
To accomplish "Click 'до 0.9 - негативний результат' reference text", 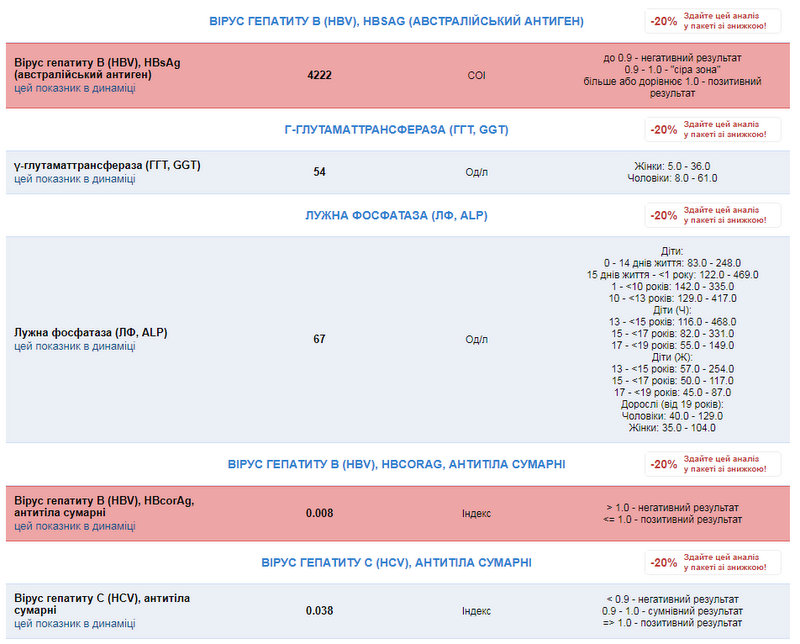I will coord(672,58).
